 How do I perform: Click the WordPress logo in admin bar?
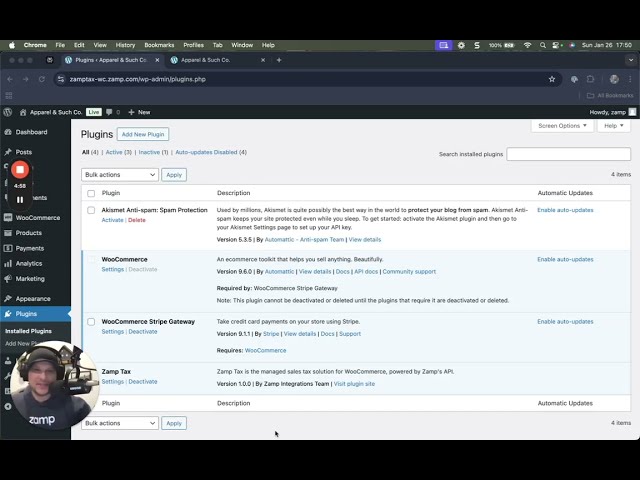pos(8,112)
